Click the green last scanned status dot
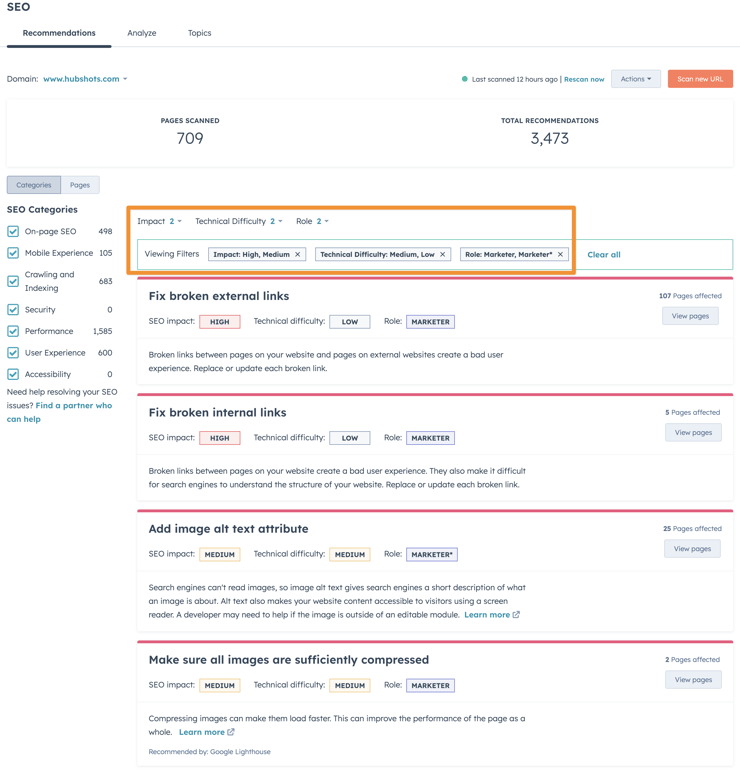 465,79
